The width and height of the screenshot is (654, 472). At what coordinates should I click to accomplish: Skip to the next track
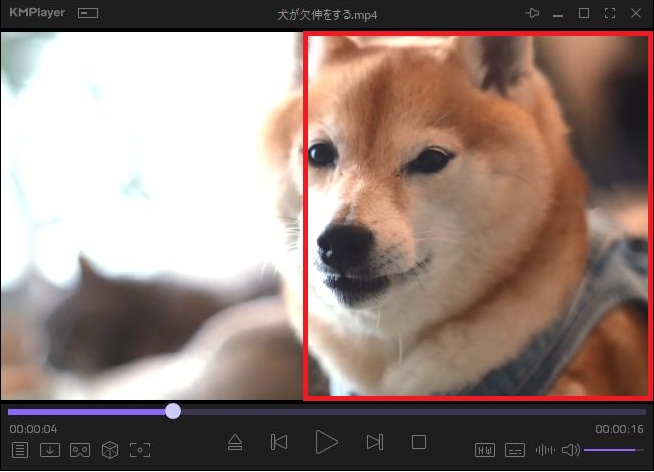(375, 442)
